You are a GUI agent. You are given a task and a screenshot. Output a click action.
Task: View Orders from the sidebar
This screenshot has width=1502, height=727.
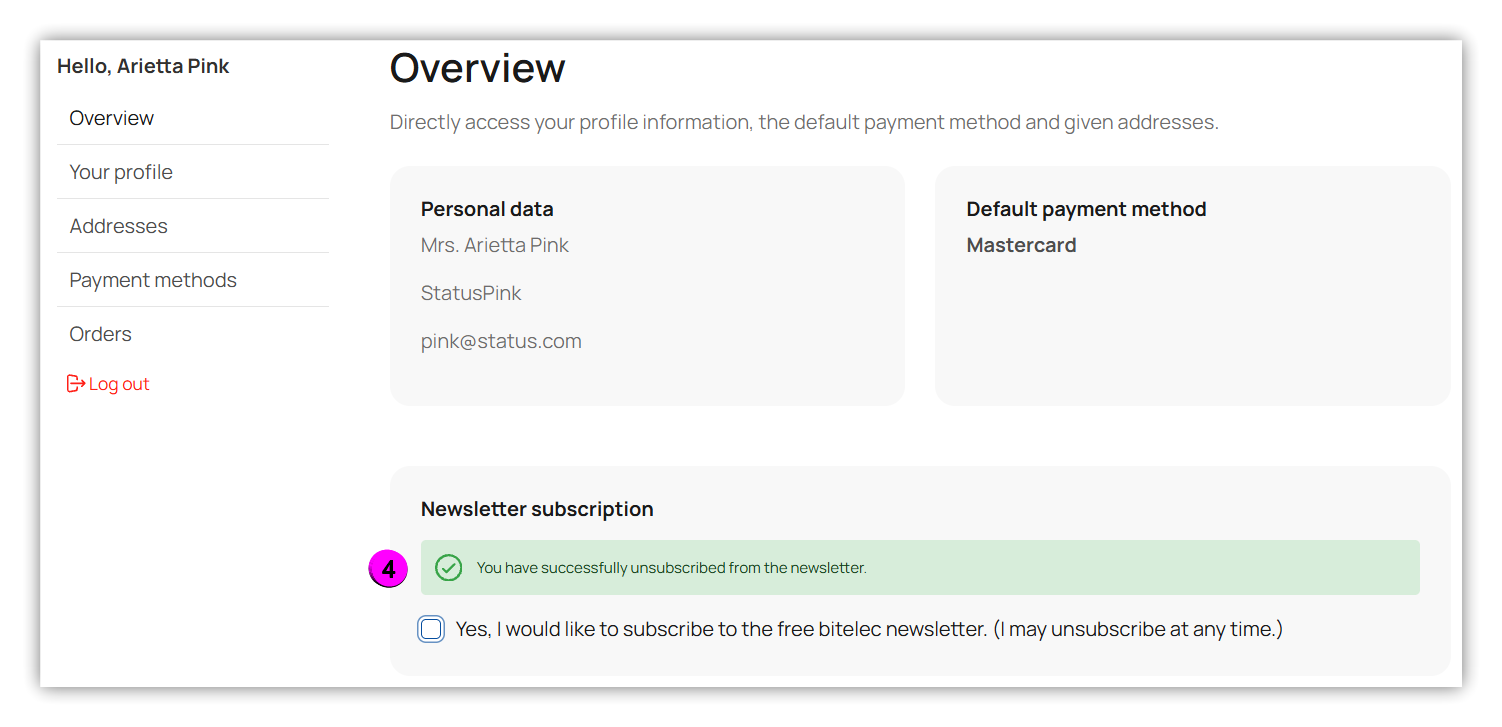tap(100, 334)
